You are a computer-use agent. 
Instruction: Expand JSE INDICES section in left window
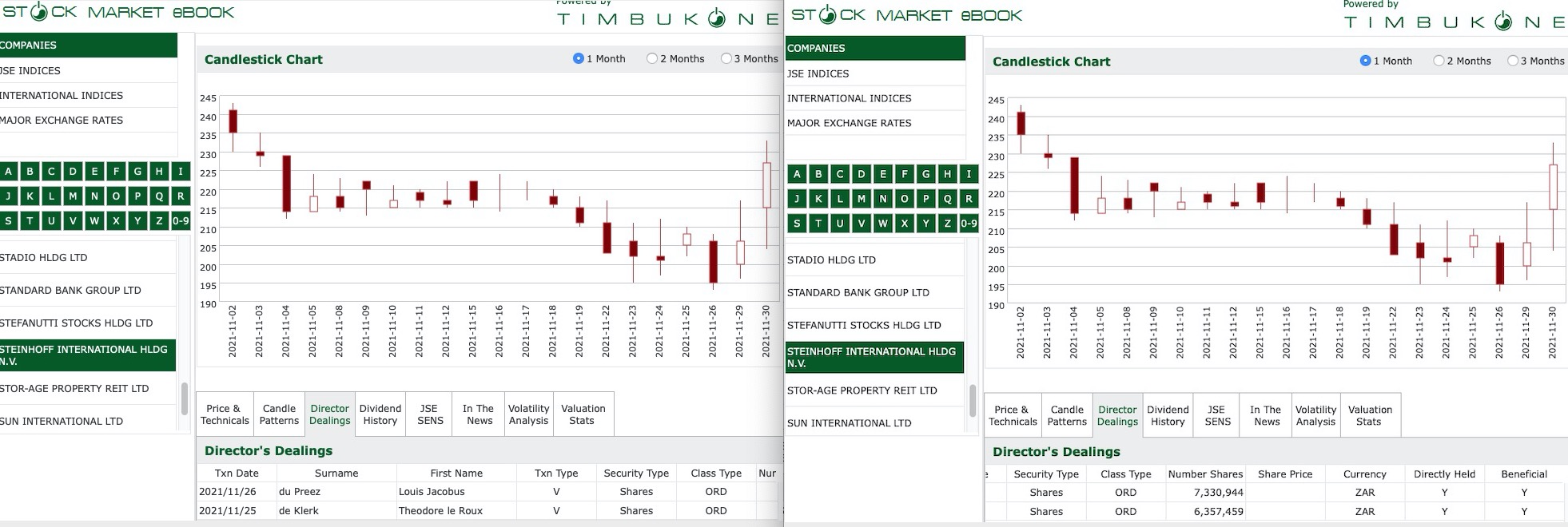(30, 70)
